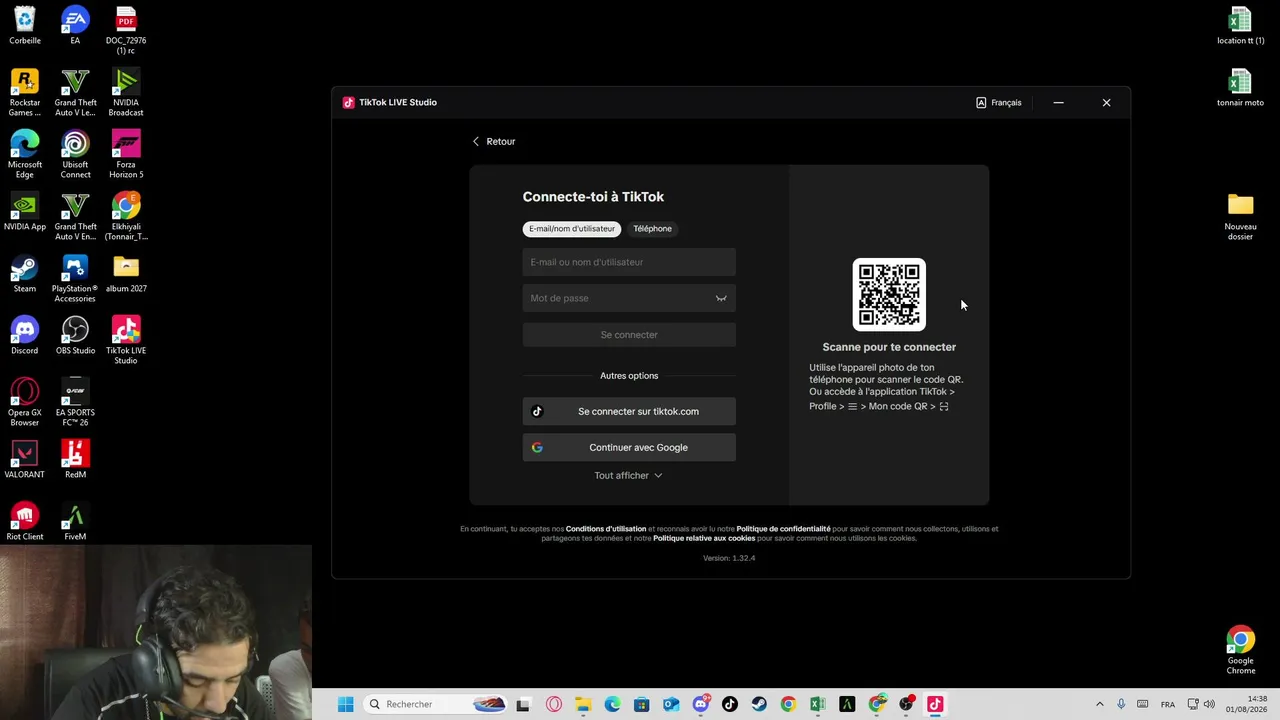
Task: Click the Rechercher taskbar search box
Action: 436,704
